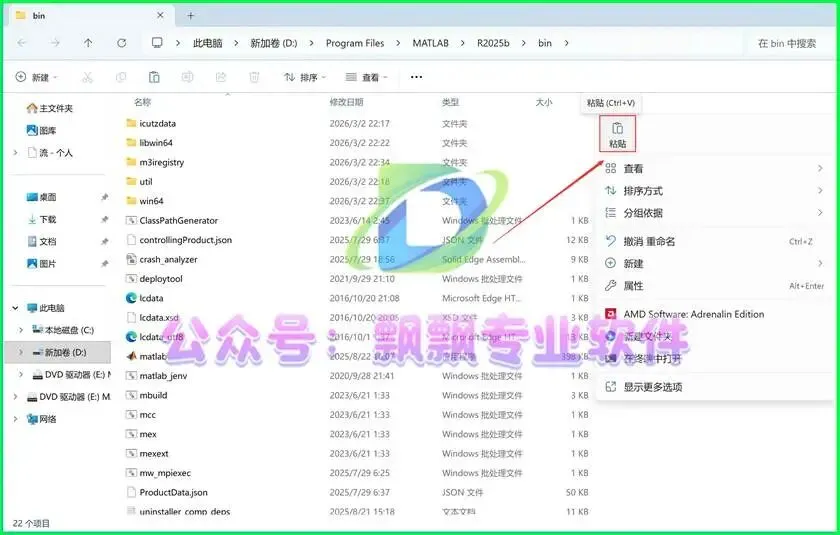Click the Cut scissors toolbar icon
Screen dimensions: 840x535
87,78
